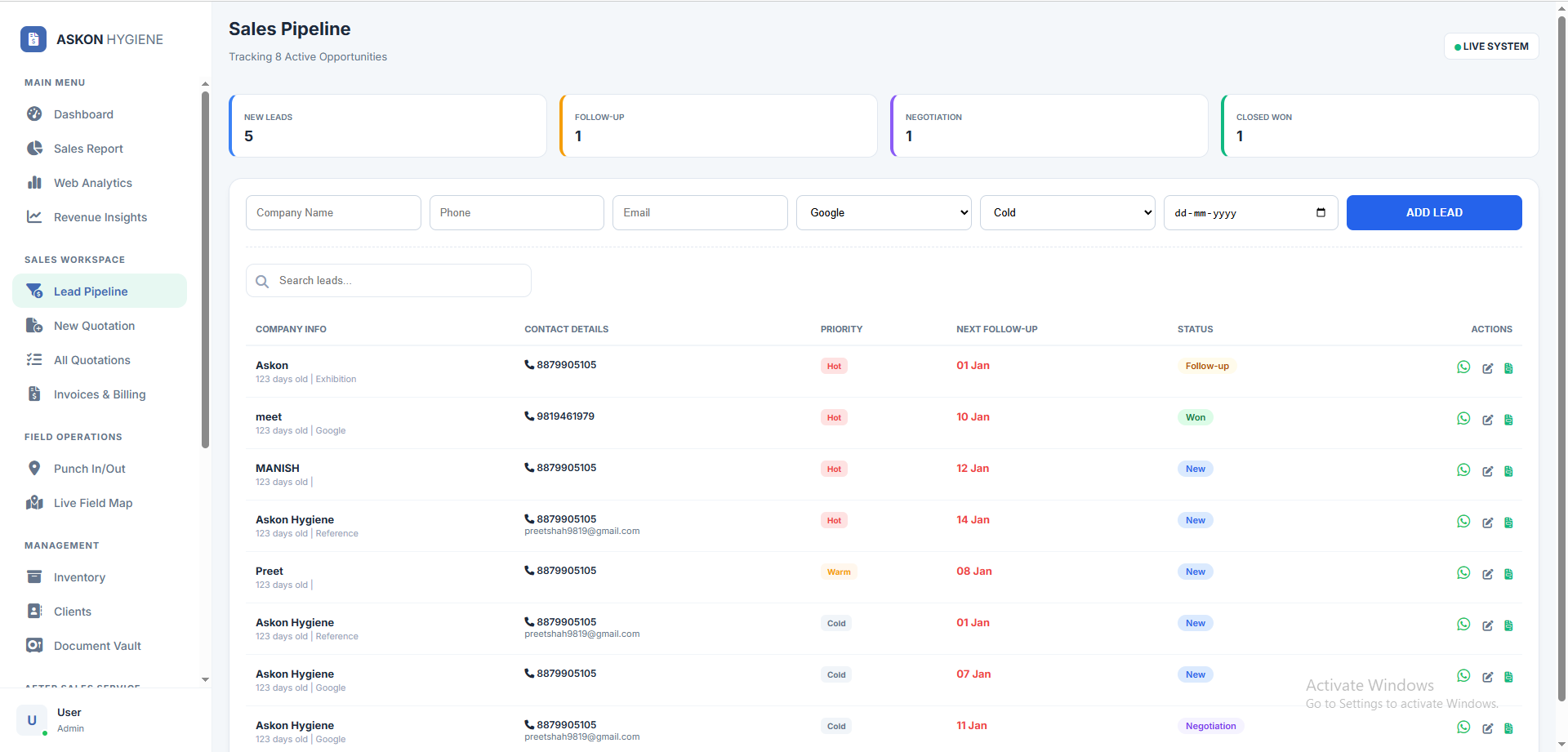Click the dd-mm-yyyy date field
1568x752 pixels.
pos(1250,212)
